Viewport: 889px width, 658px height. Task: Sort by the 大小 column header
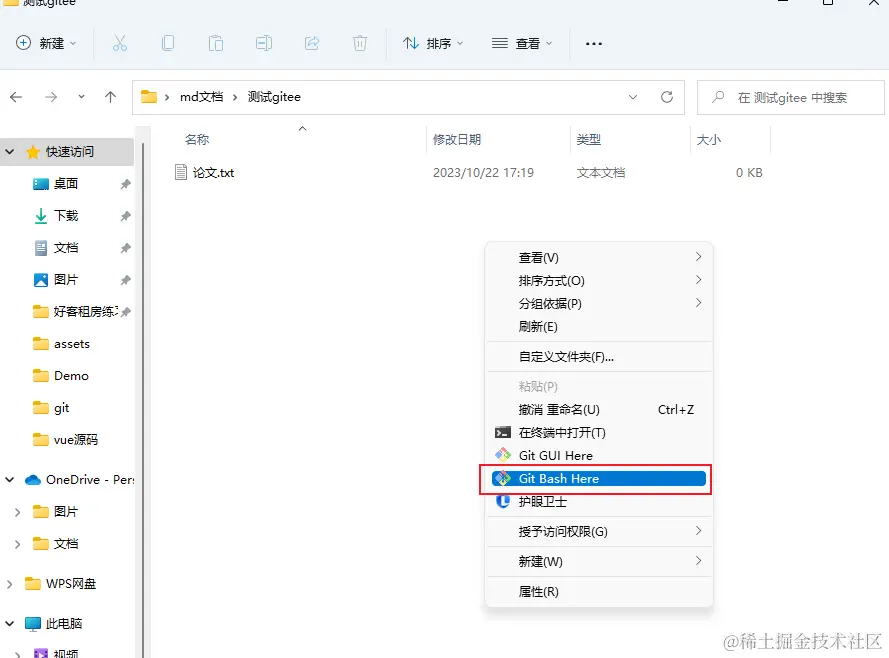pos(709,139)
